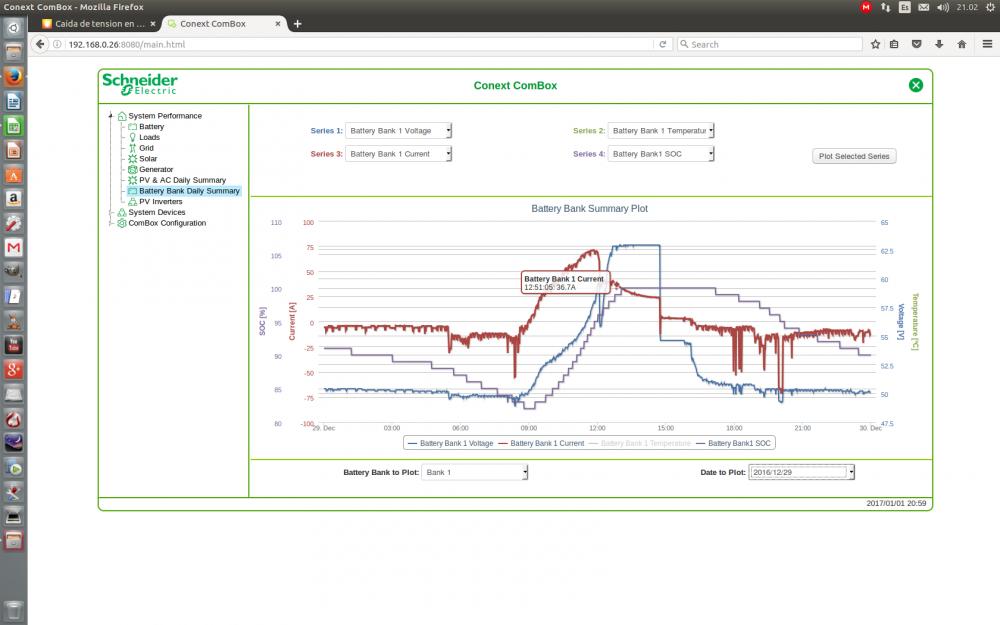Select the Conext ComBox browser tab
The image size is (1000, 625).
[x=223, y=24]
